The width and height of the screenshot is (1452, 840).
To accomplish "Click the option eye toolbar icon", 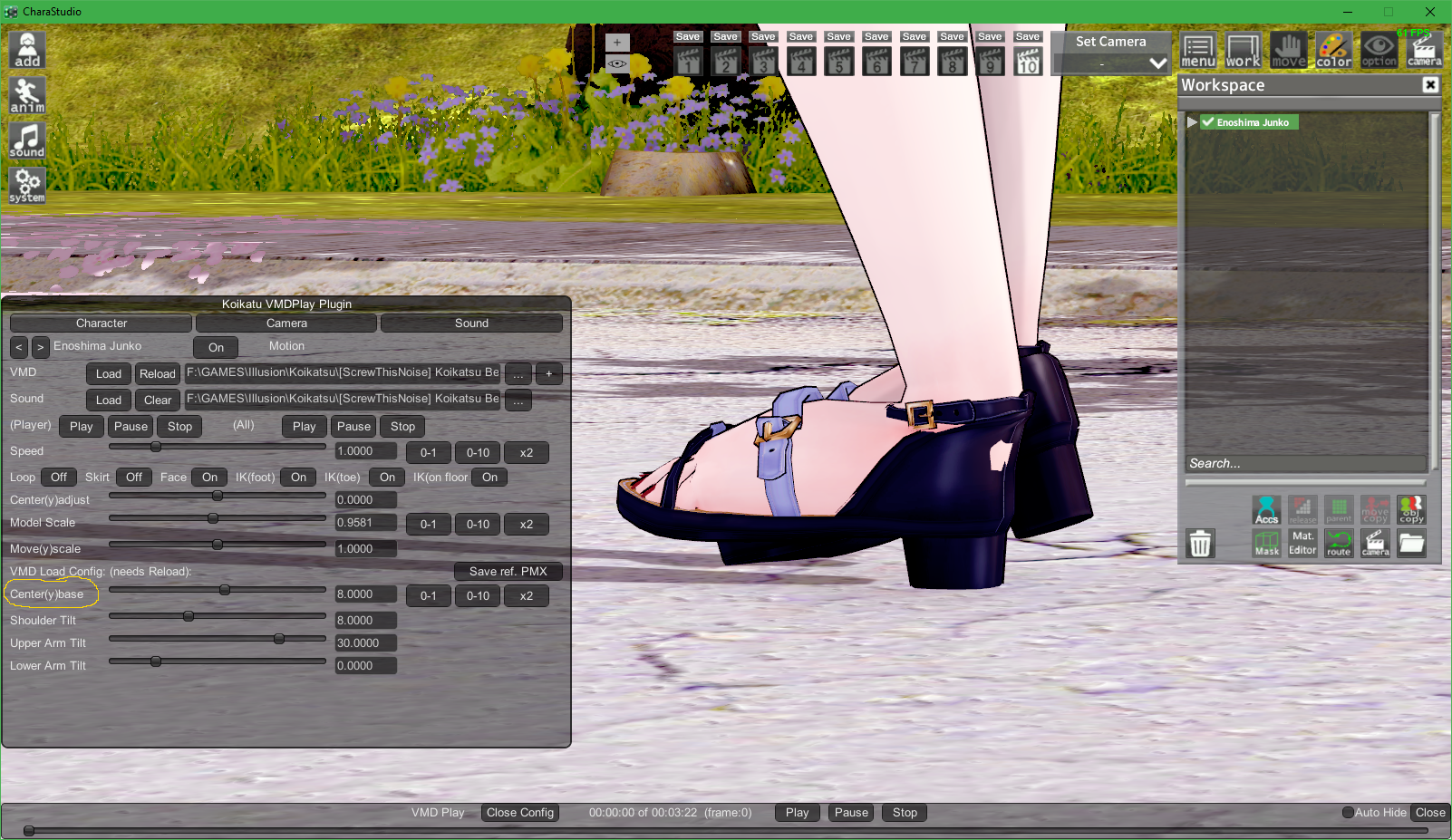I will pyautogui.click(x=1379, y=51).
